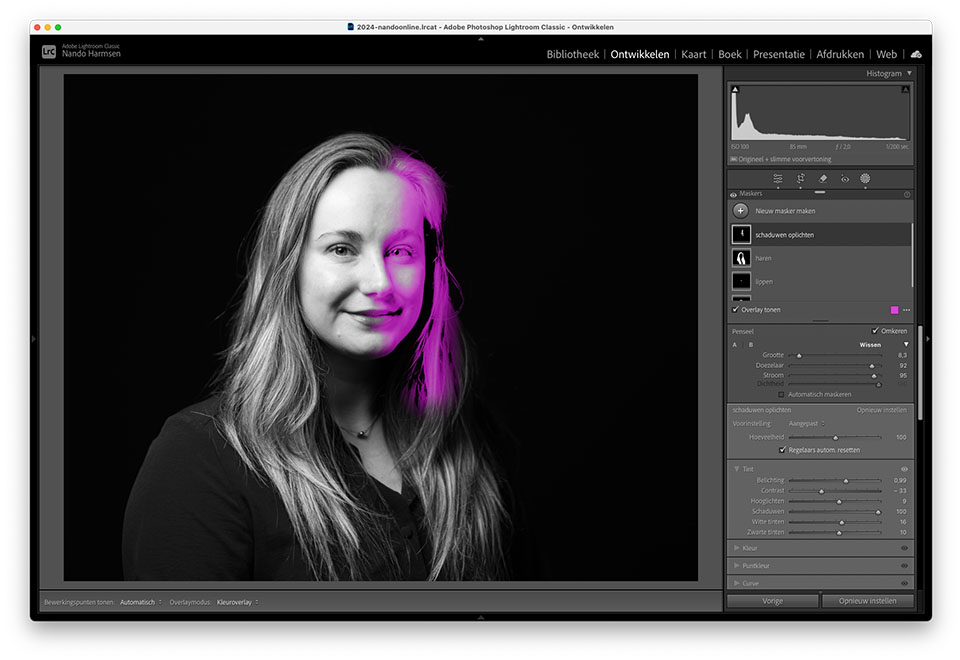Viewport: 960px width, 660px height.
Task: Switch to the Bibliotheek module
Action: 572,54
